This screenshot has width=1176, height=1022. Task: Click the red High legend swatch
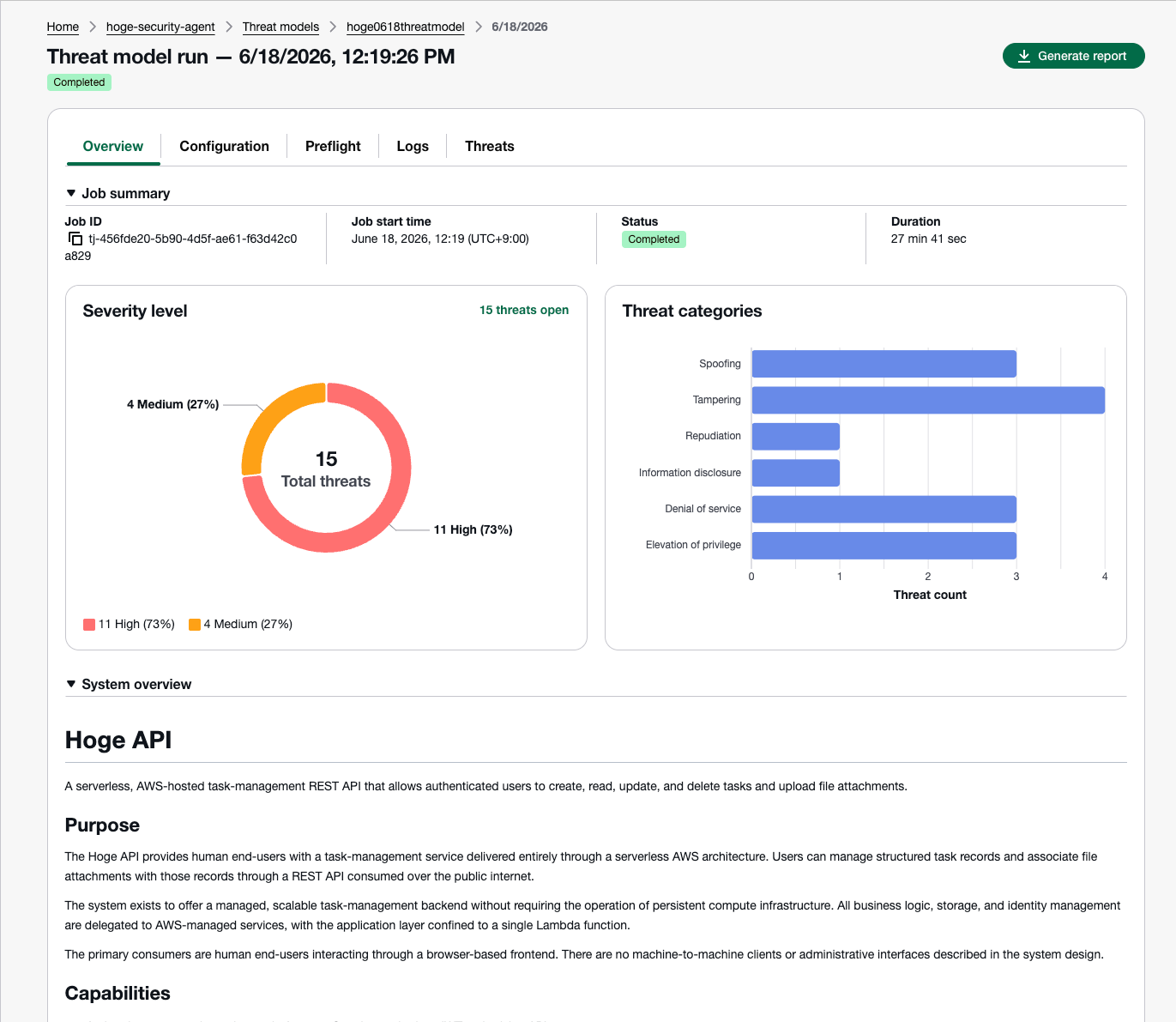coord(89,625)
